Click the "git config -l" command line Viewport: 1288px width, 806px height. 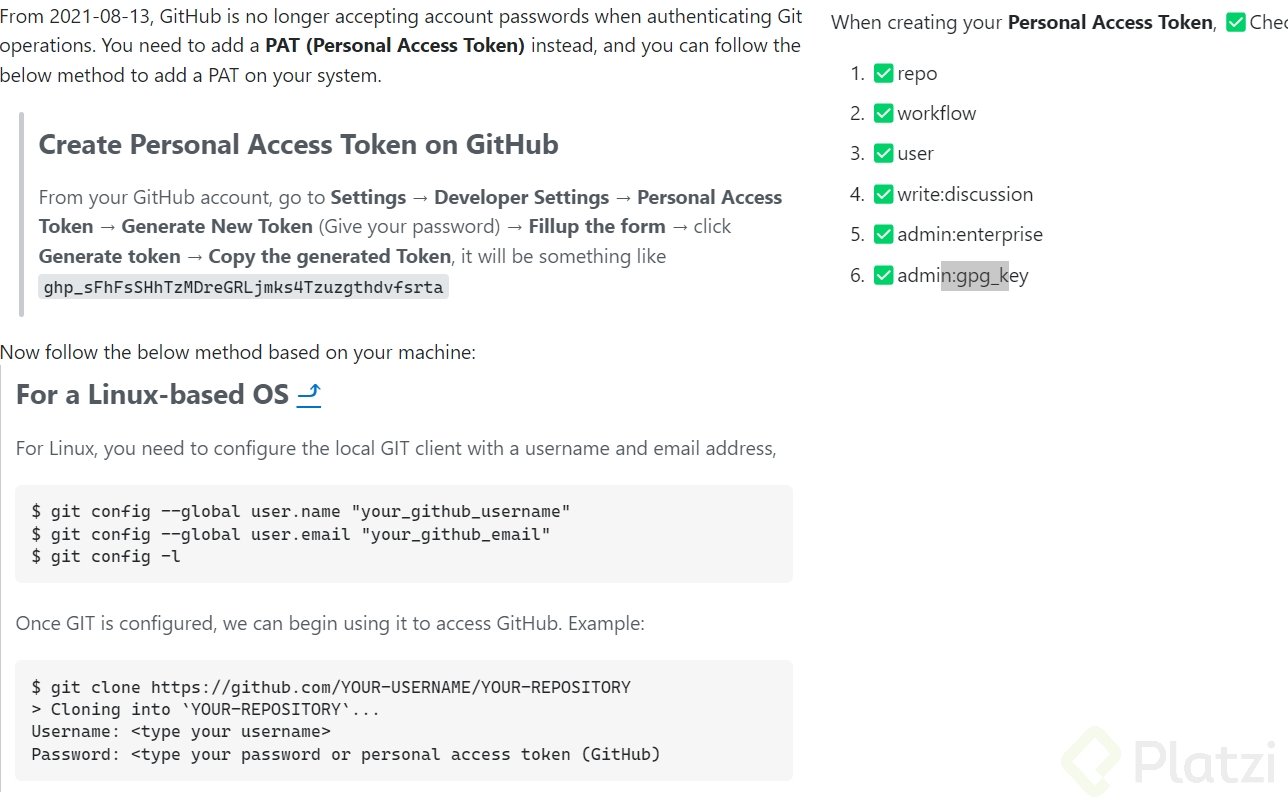(106, 556)
